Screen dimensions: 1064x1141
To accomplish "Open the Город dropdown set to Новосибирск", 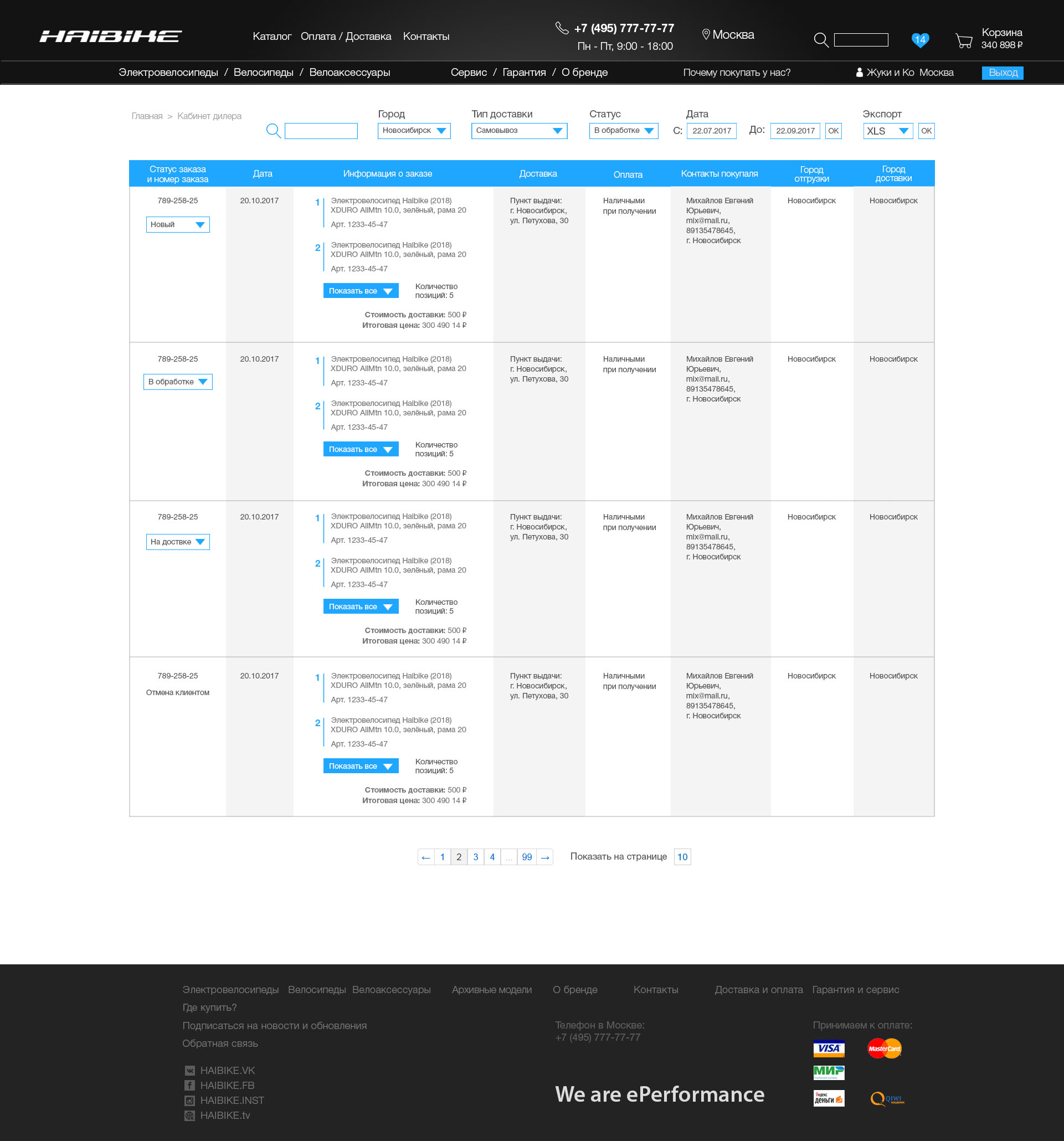I will coord(414,131).
